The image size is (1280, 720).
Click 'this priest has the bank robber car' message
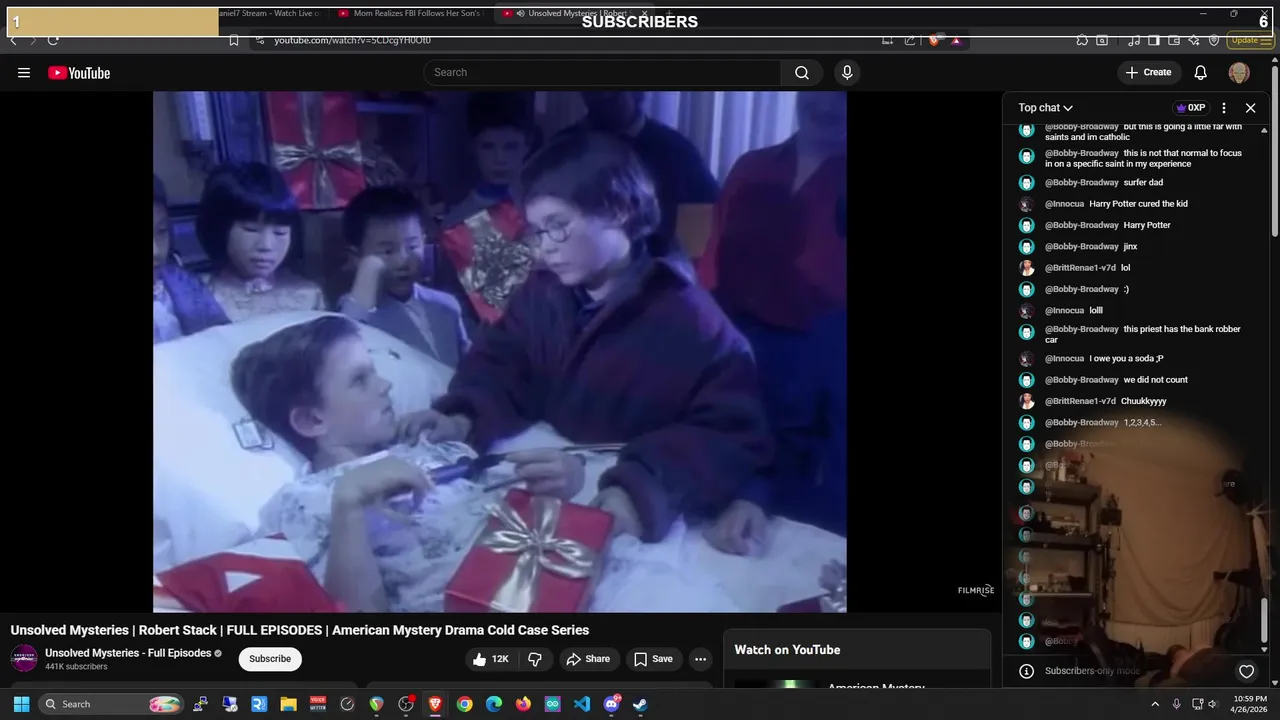[1143, 334]
